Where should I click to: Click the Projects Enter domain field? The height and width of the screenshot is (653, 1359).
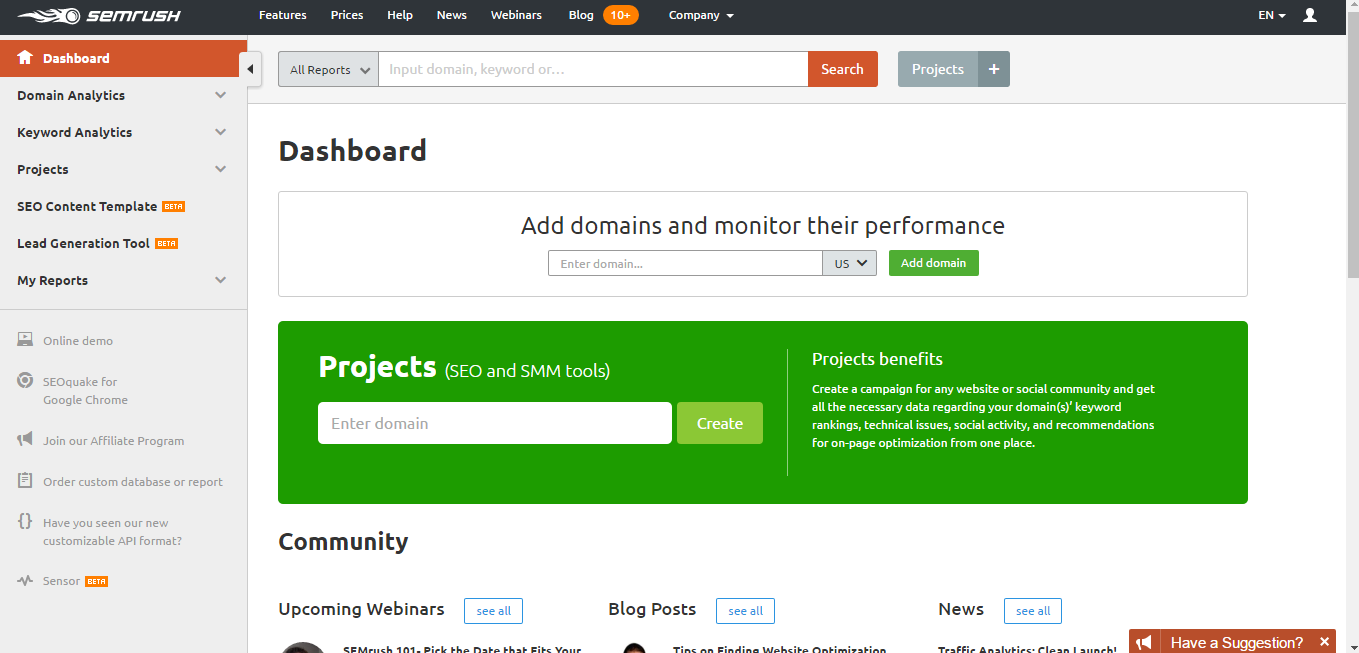tap(495, 423)
